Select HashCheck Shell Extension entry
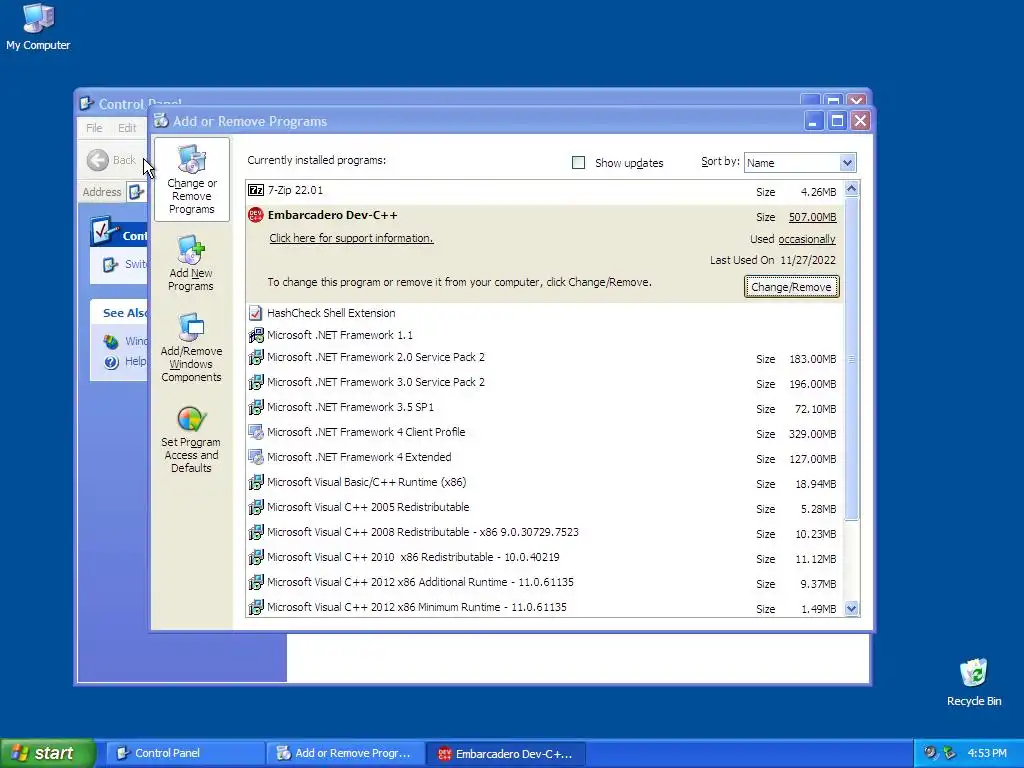 click(545, 313)
